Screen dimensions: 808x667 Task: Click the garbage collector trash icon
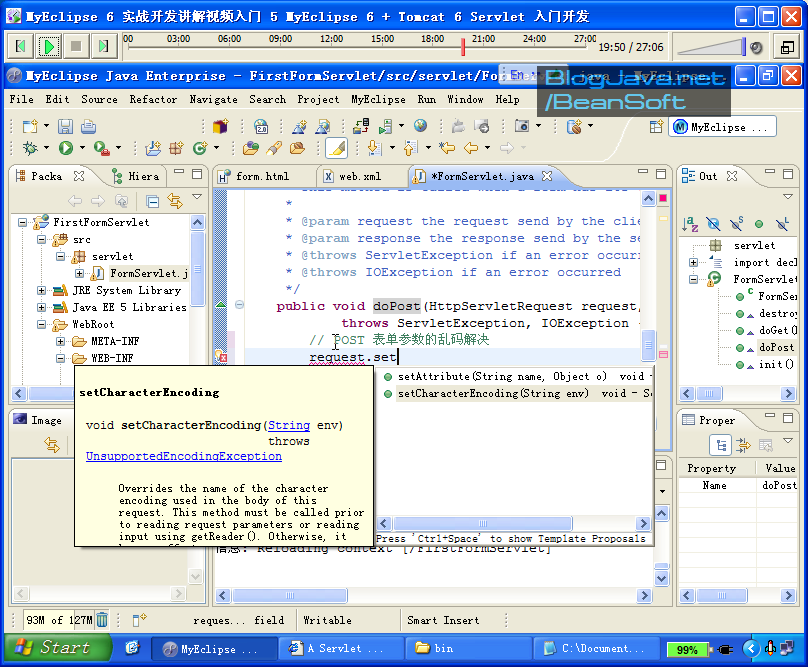[x=102, y=619]
